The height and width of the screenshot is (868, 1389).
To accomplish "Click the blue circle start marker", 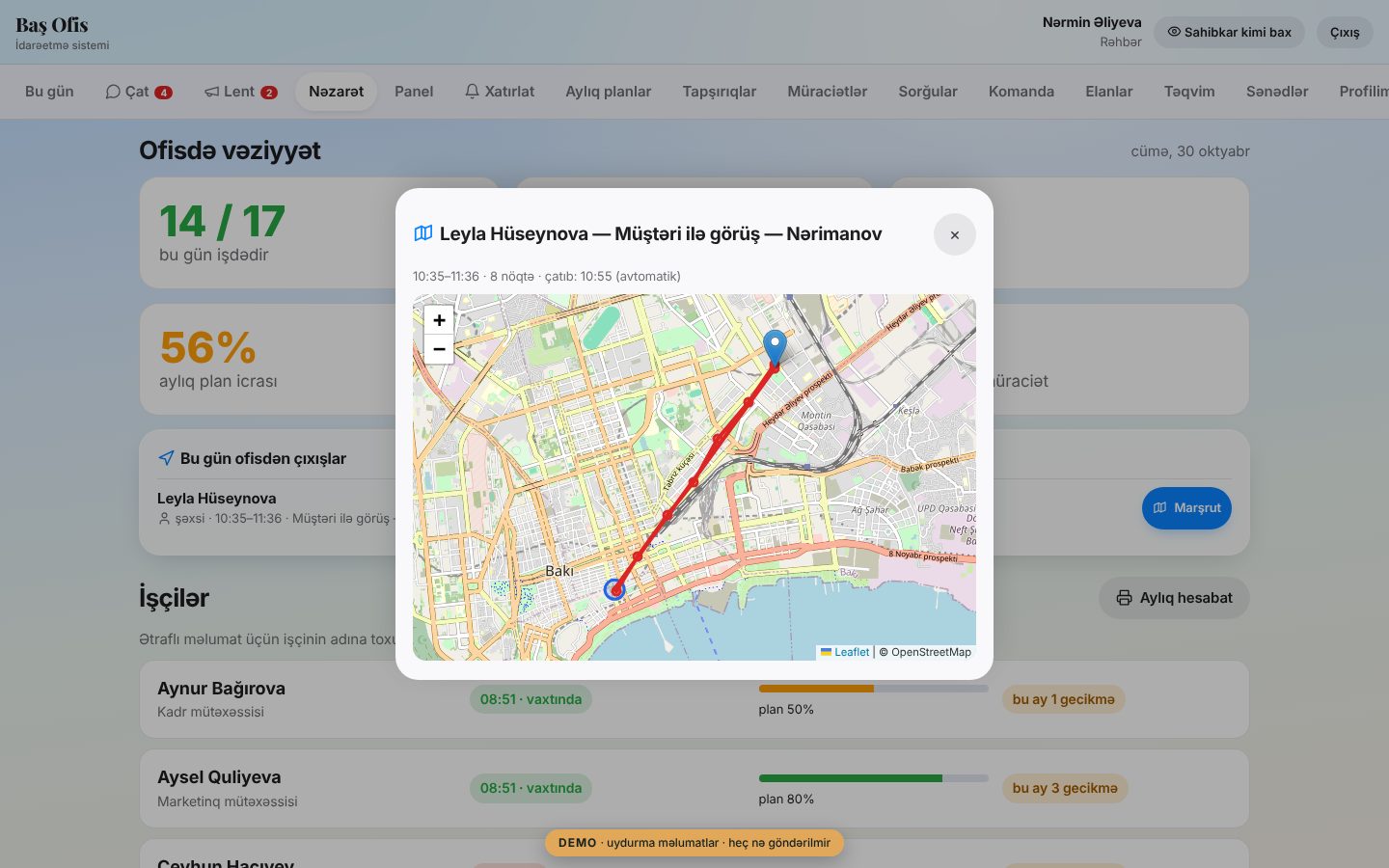I will tap(614, 589).
